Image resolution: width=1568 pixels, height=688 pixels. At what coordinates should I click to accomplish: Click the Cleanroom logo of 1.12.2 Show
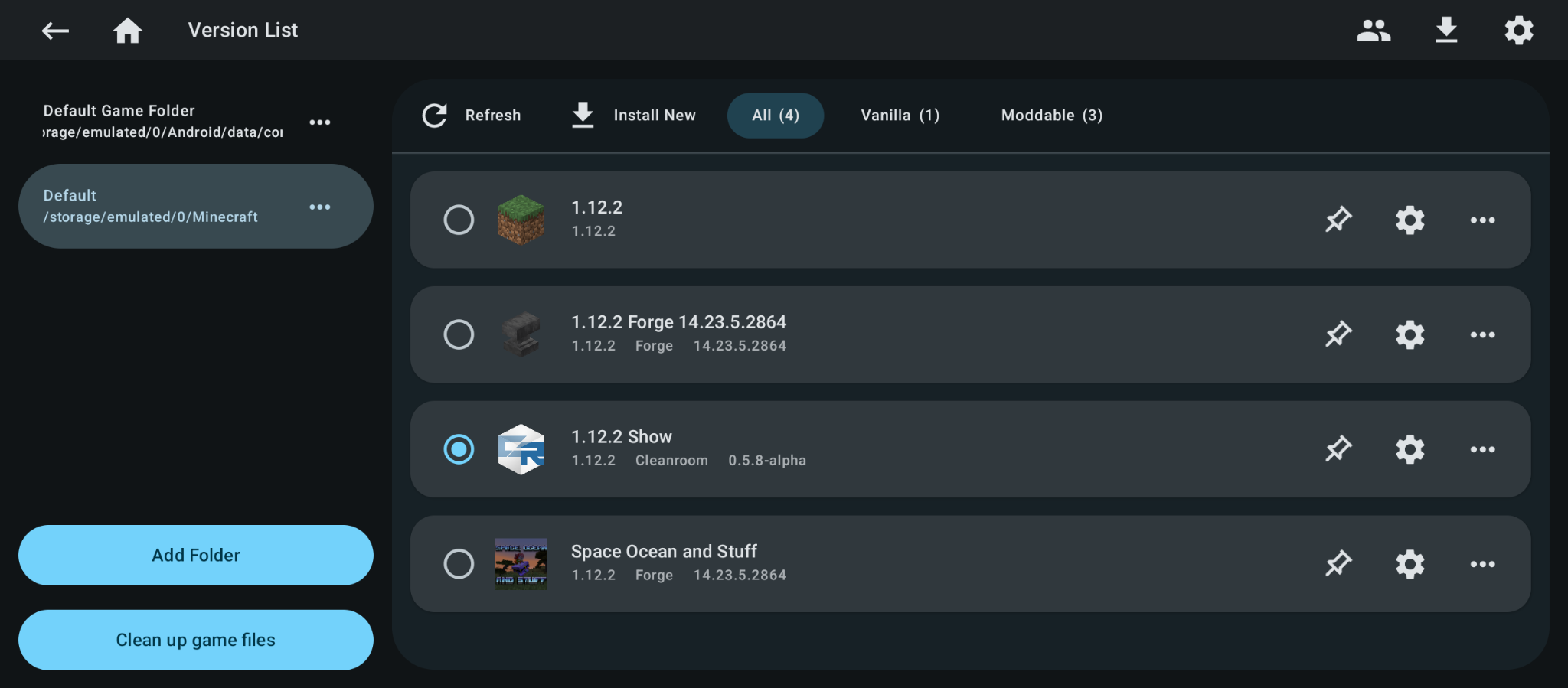[521, 449]
